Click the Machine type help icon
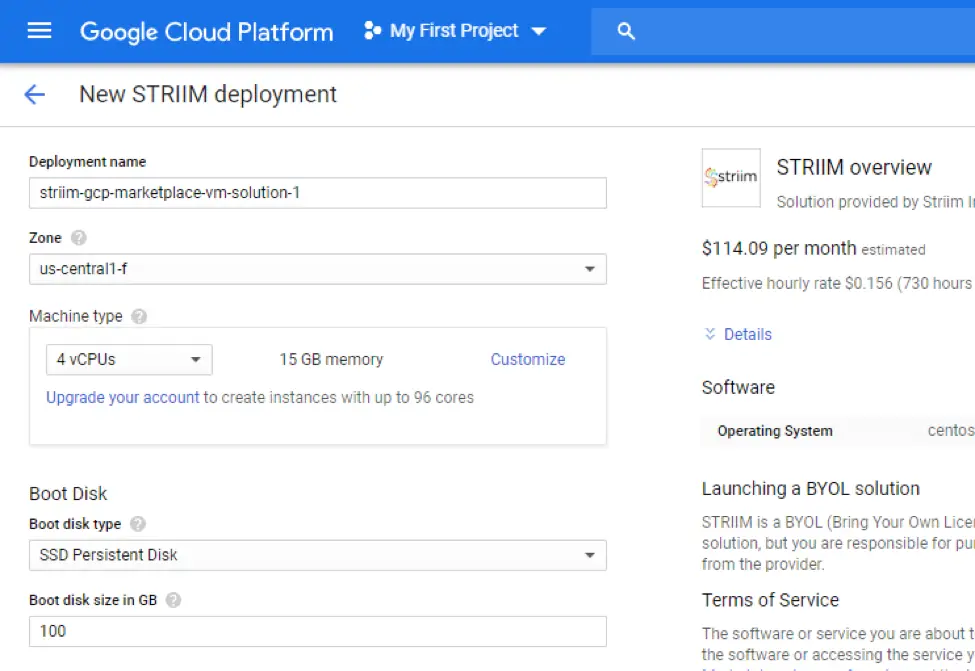The height and width of the screenshot is (671, 975). tap(139, 316)
